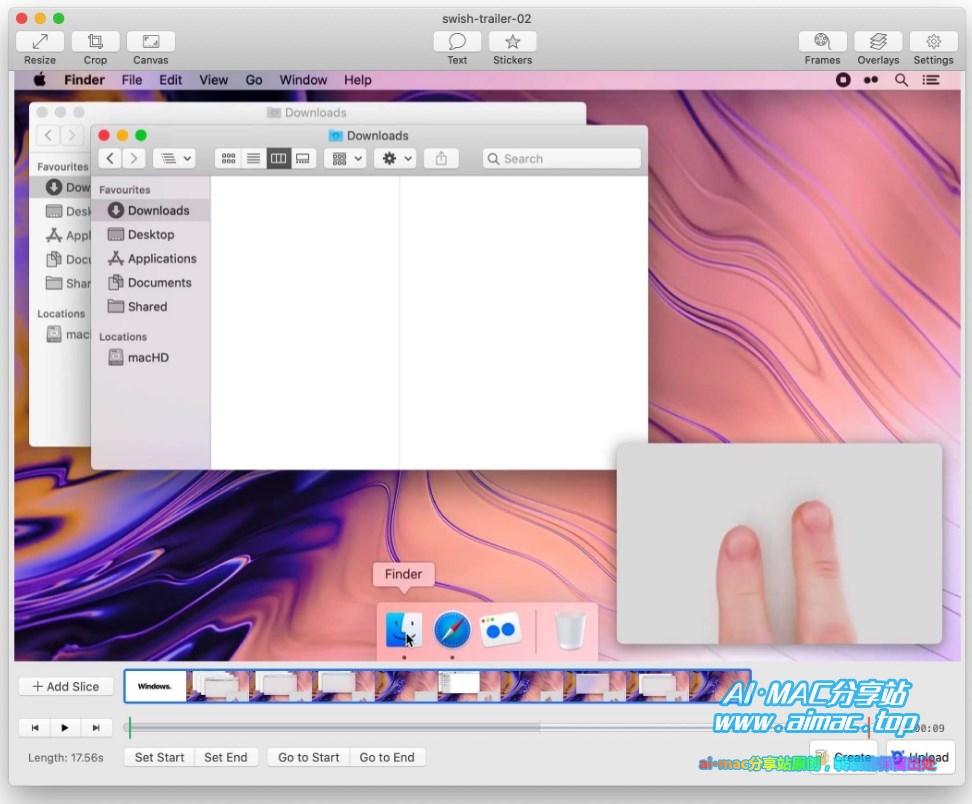Click the 'Length: 17.56s' label

tap(66, 758)
